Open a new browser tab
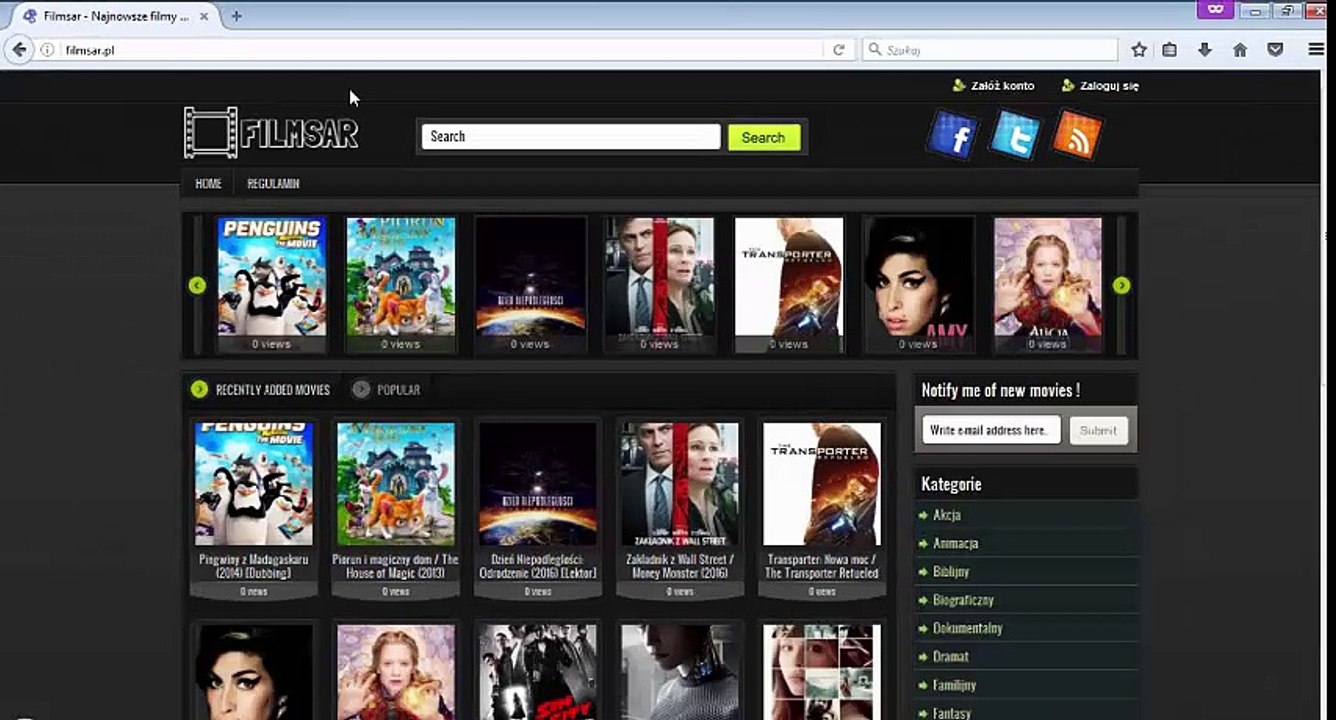Screen dimensions: 1336x720 pos(237,16)
